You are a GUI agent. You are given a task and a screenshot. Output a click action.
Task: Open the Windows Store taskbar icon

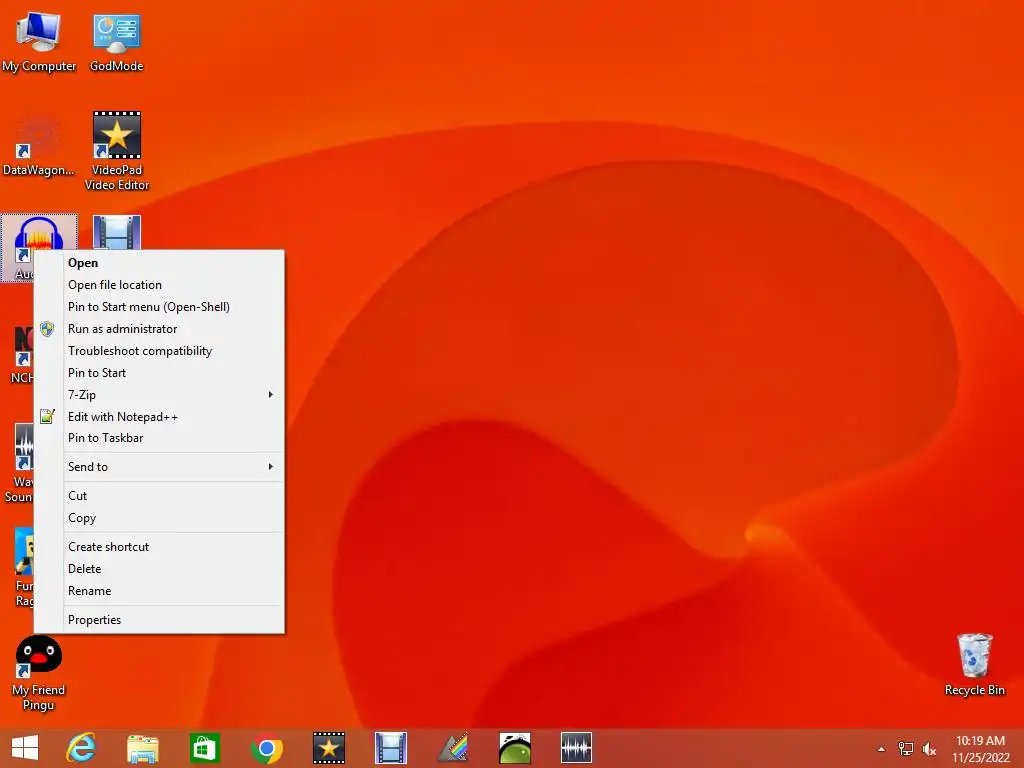click(204, 748)
